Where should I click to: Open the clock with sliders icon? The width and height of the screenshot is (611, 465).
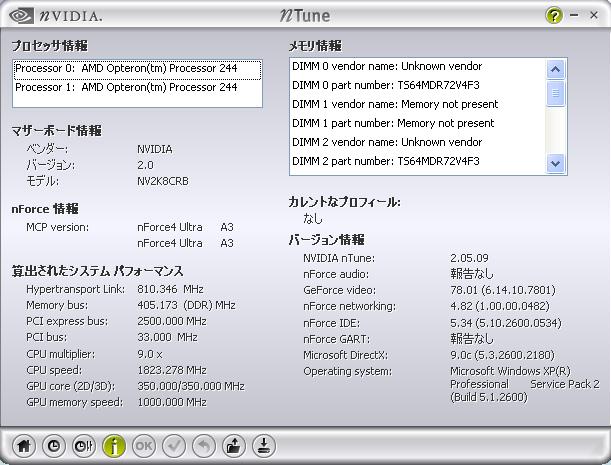click(x=84, y=446)
